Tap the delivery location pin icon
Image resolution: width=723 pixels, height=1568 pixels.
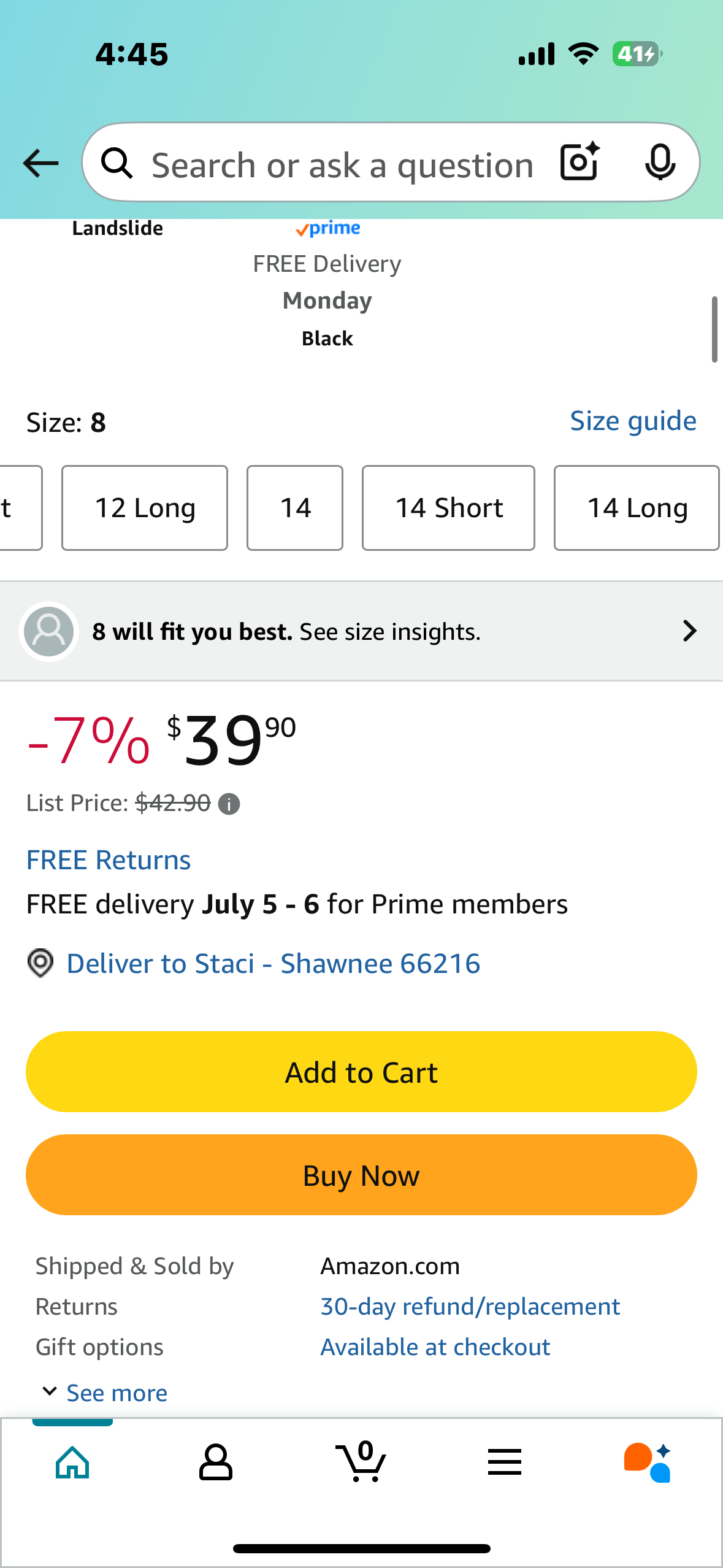click(40, 963)
